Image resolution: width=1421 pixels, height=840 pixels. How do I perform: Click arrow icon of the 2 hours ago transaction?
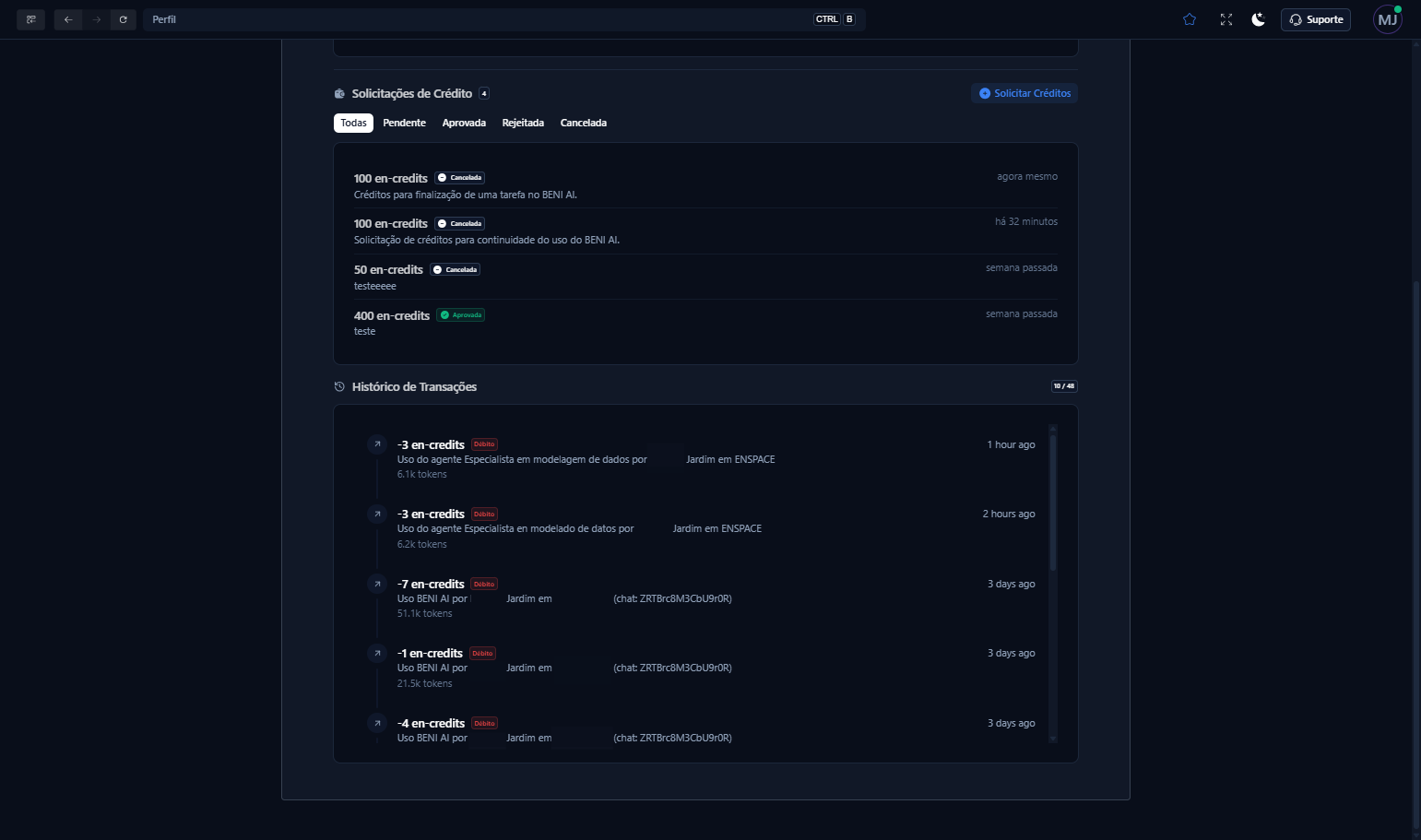pyautogui.click(x=377, y=514)
